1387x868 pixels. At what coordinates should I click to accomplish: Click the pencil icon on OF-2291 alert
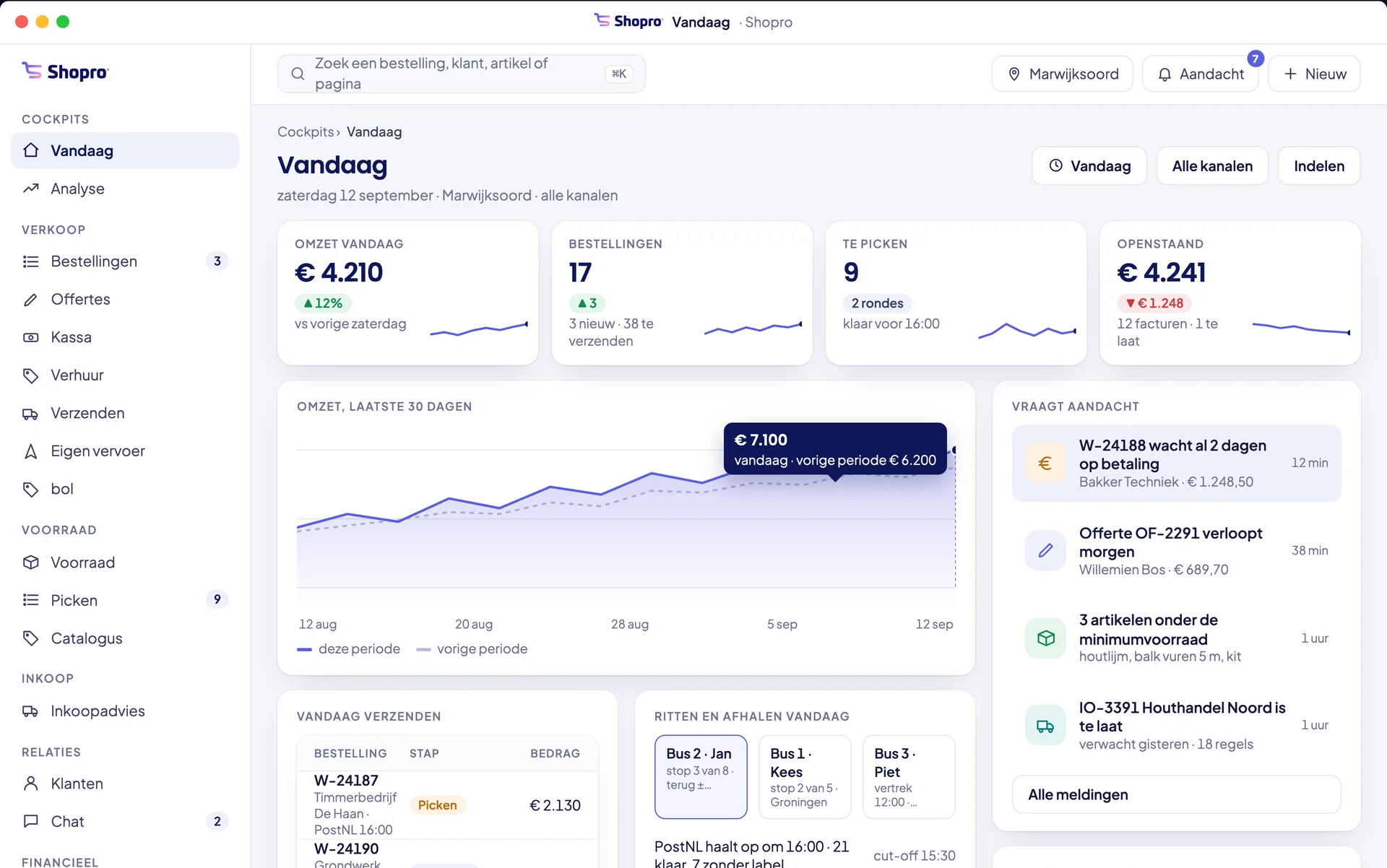coord(1045,550)
